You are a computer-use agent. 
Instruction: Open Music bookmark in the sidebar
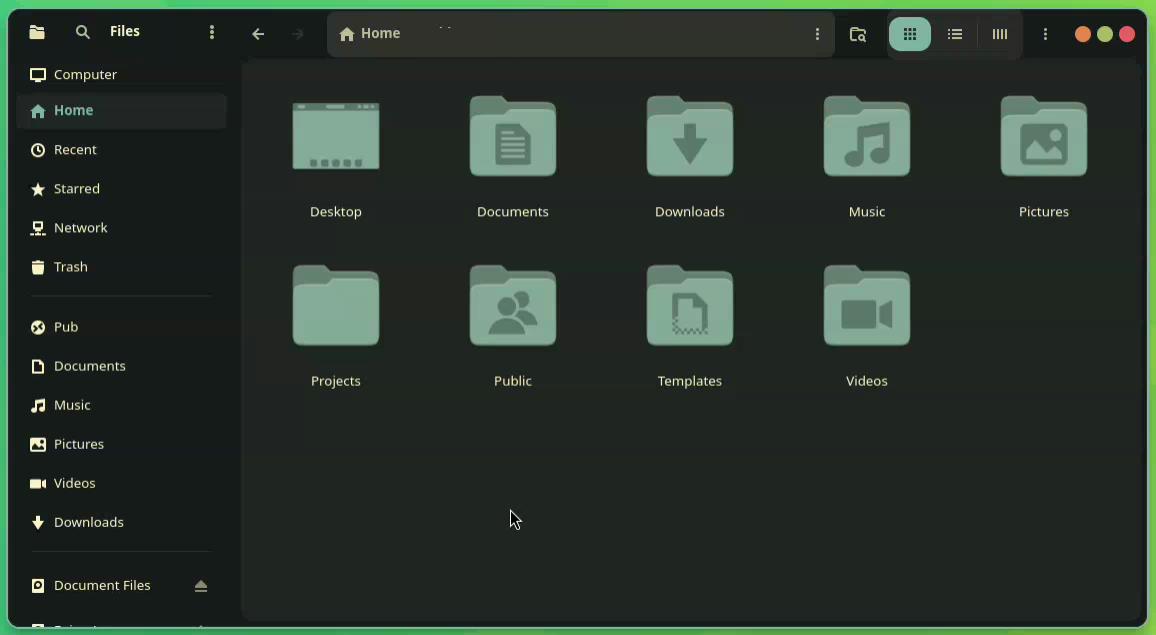pos(121,405)
